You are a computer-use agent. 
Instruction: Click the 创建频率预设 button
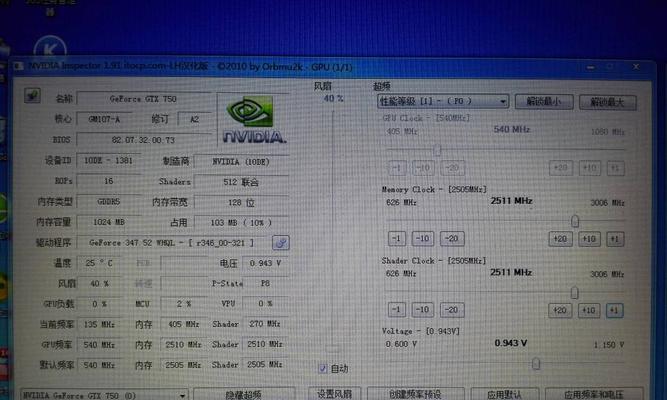coord(415,394)
